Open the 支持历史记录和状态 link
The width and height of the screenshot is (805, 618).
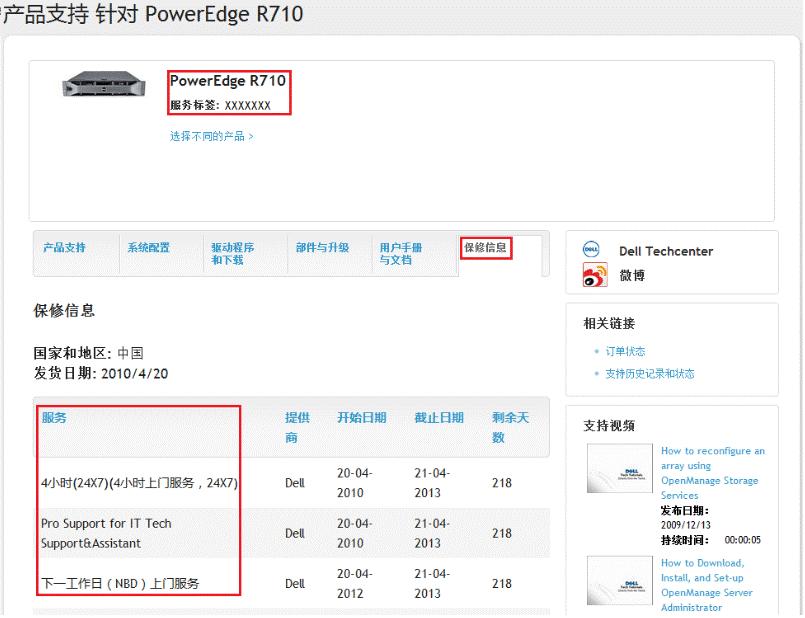coord(649,374)
